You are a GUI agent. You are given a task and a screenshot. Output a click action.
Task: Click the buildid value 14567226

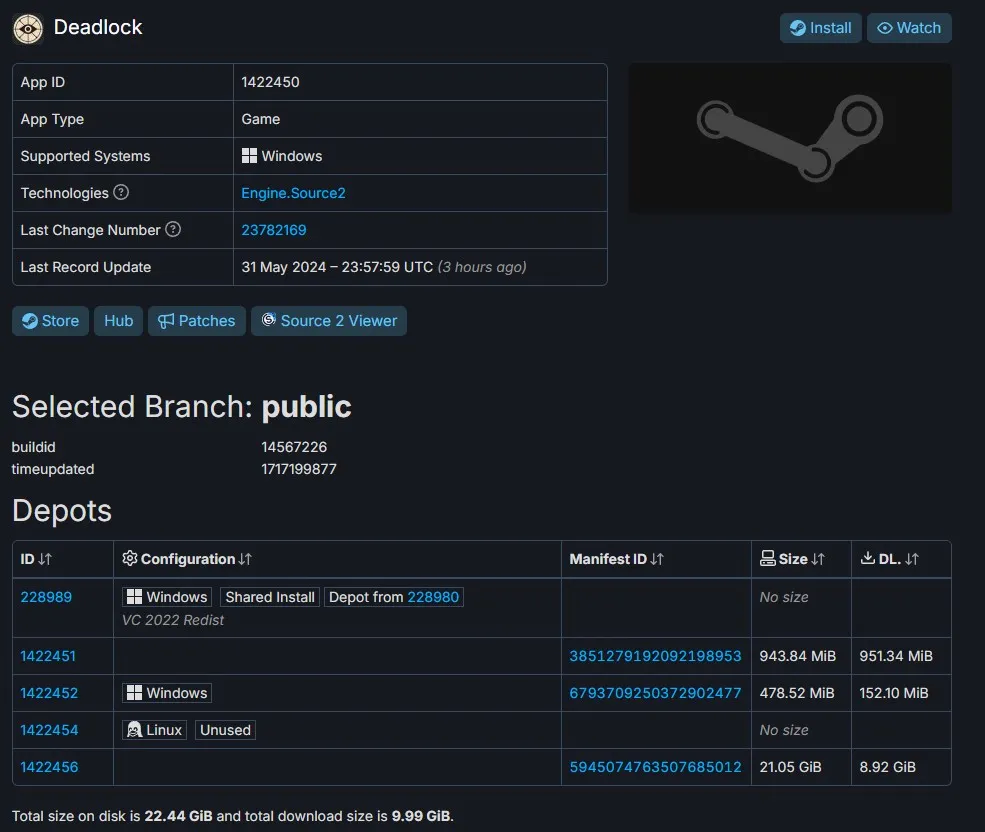point(294,447)
